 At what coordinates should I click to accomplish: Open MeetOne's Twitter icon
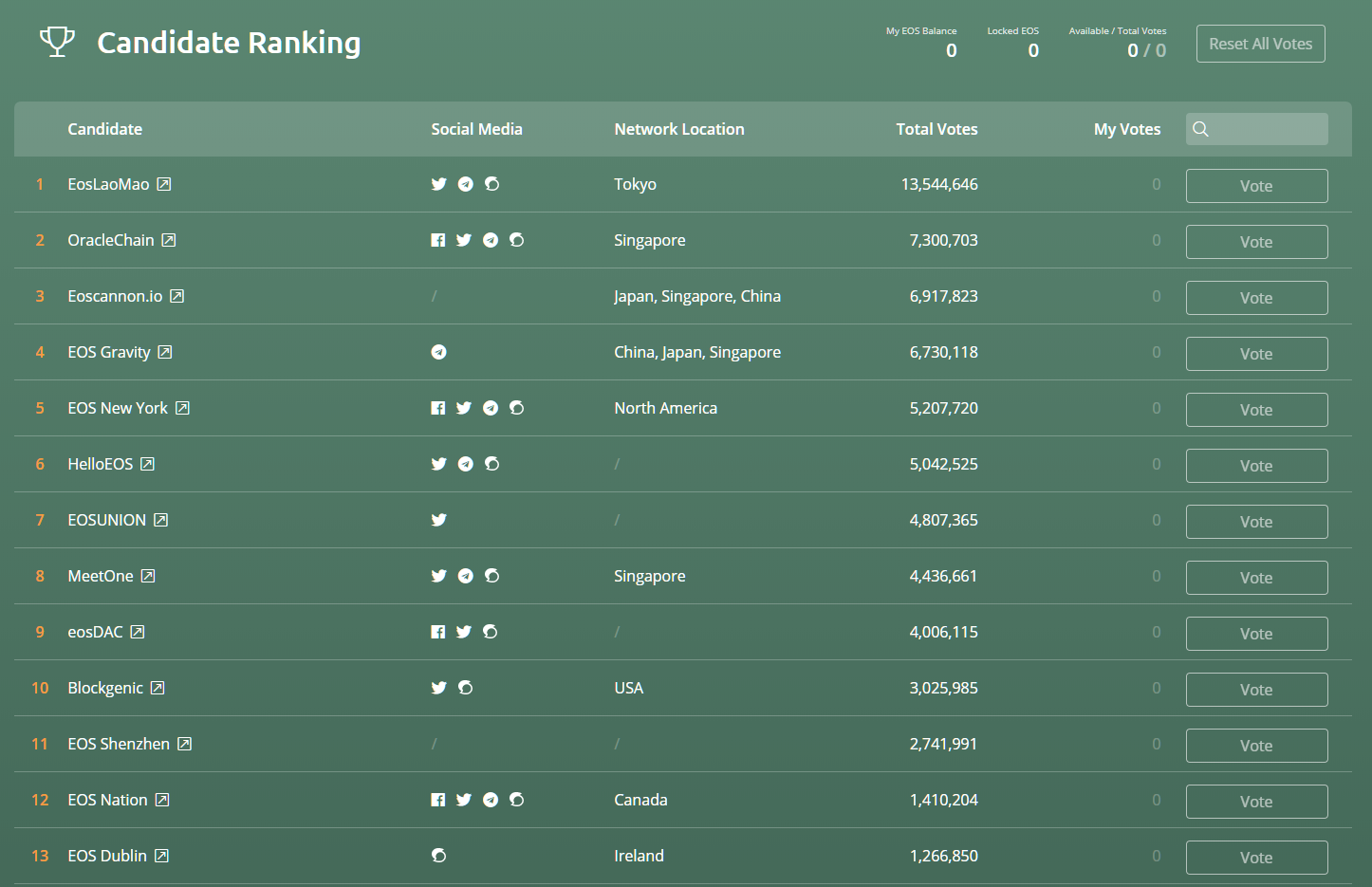point(438,576)
